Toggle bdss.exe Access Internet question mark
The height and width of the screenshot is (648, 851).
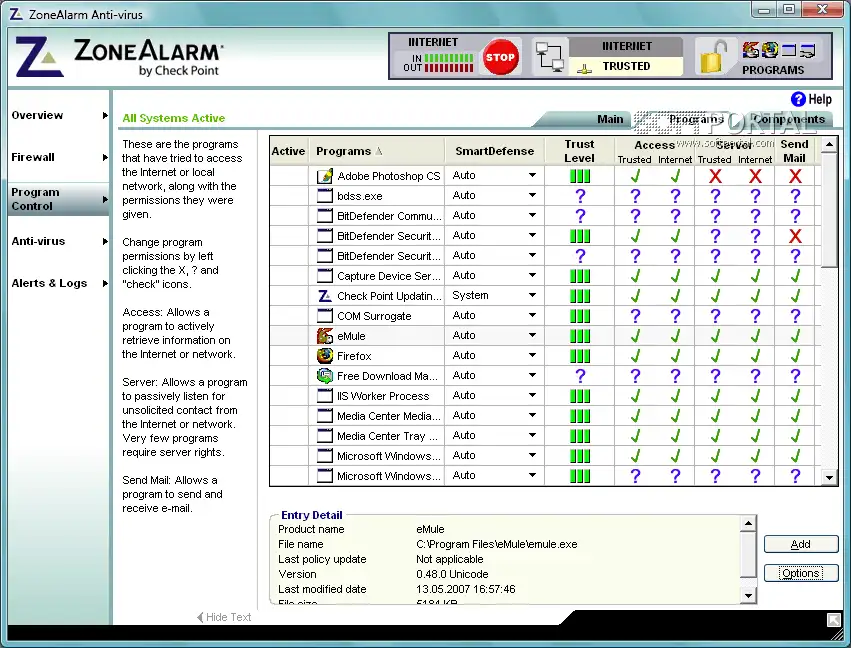[675, 196]
